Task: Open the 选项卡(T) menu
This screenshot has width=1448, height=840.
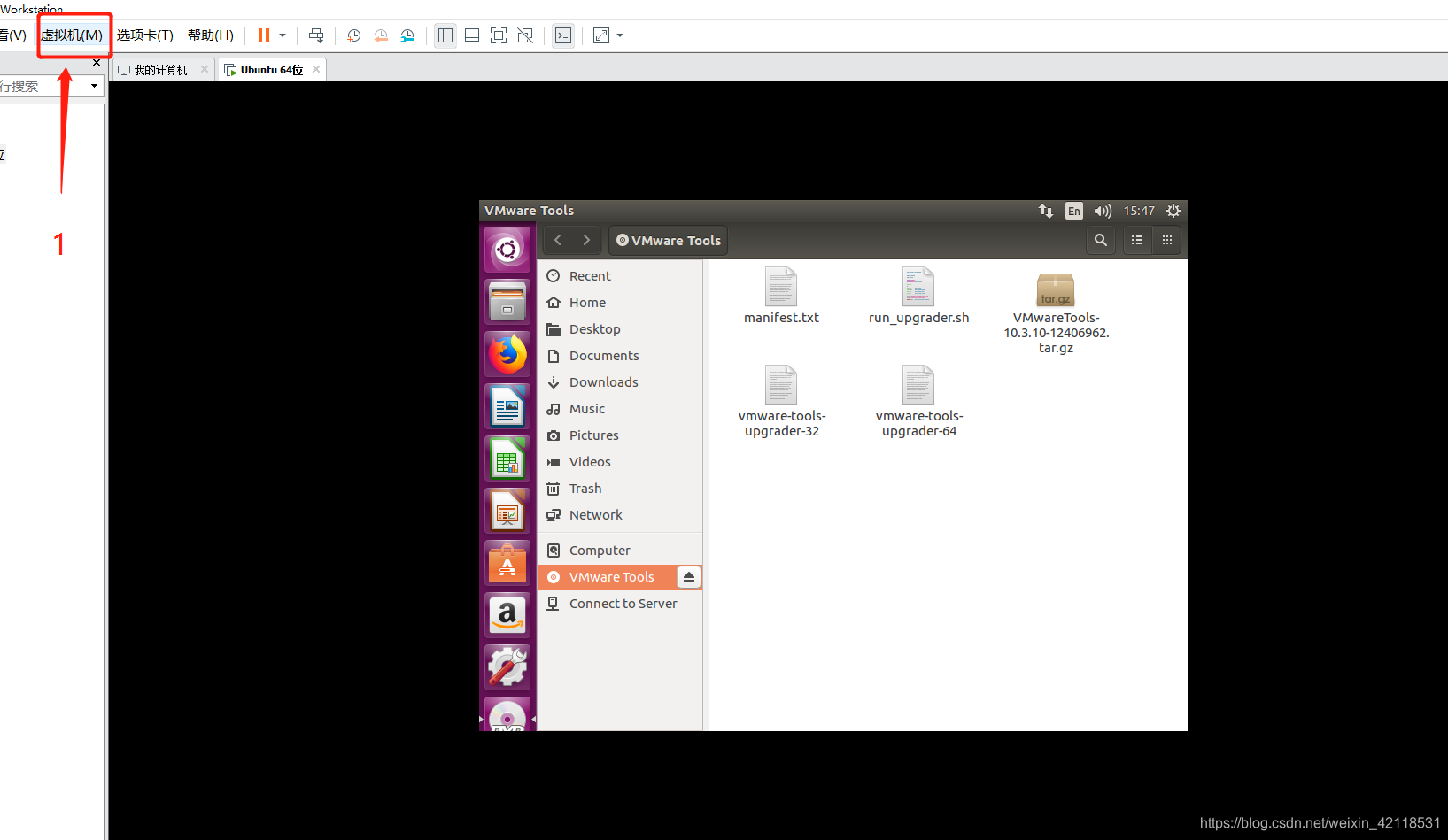Action: pyautogui.click(x=145, y=35)
